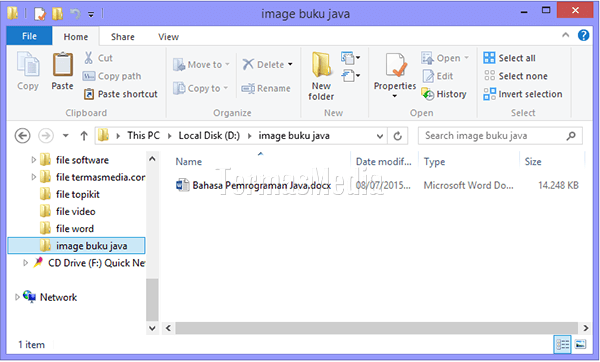Select file word folder

tap(75, 229)
